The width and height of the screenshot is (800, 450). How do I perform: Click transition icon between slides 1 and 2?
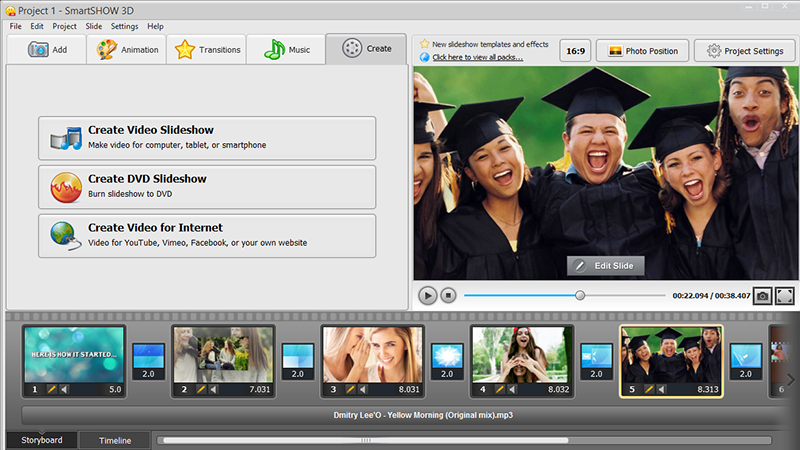click(x=148, y=361)
